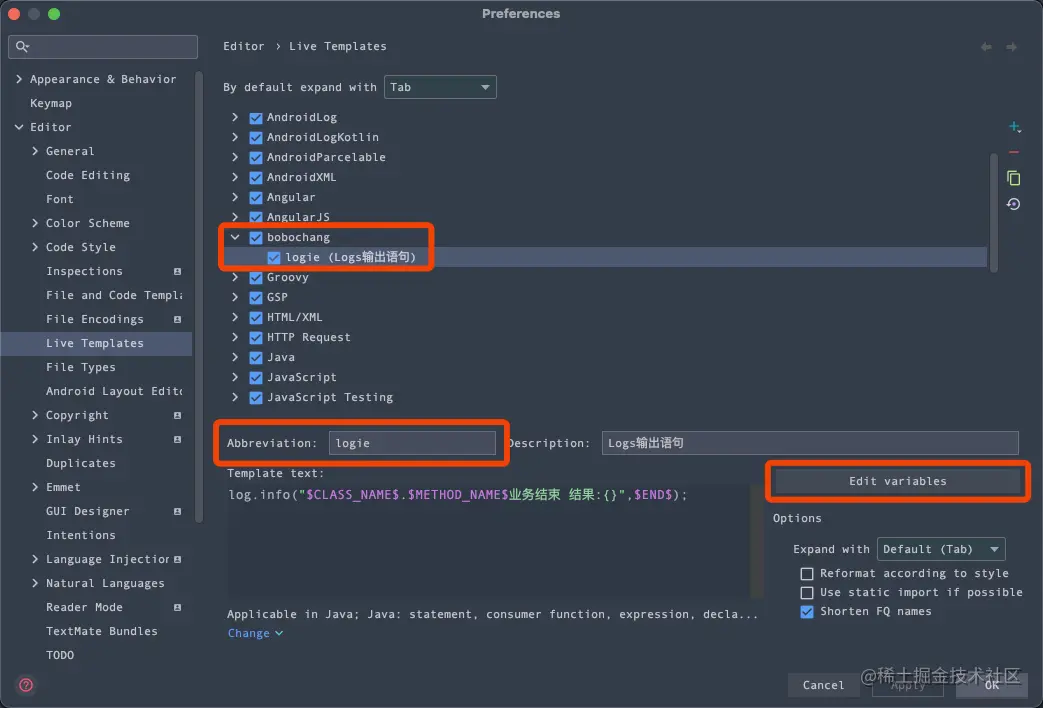The image size is (1043, 708).
Task: Open the Code Editing settings page
Action: (x=88, y=175)
